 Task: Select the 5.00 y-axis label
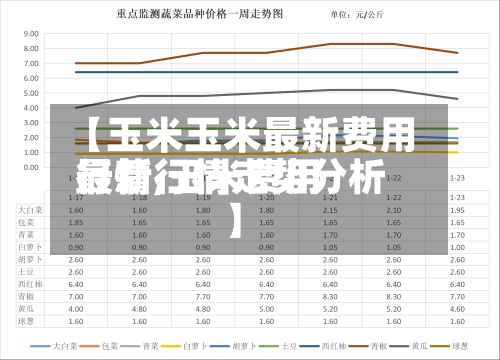click(x=31, y=93)
